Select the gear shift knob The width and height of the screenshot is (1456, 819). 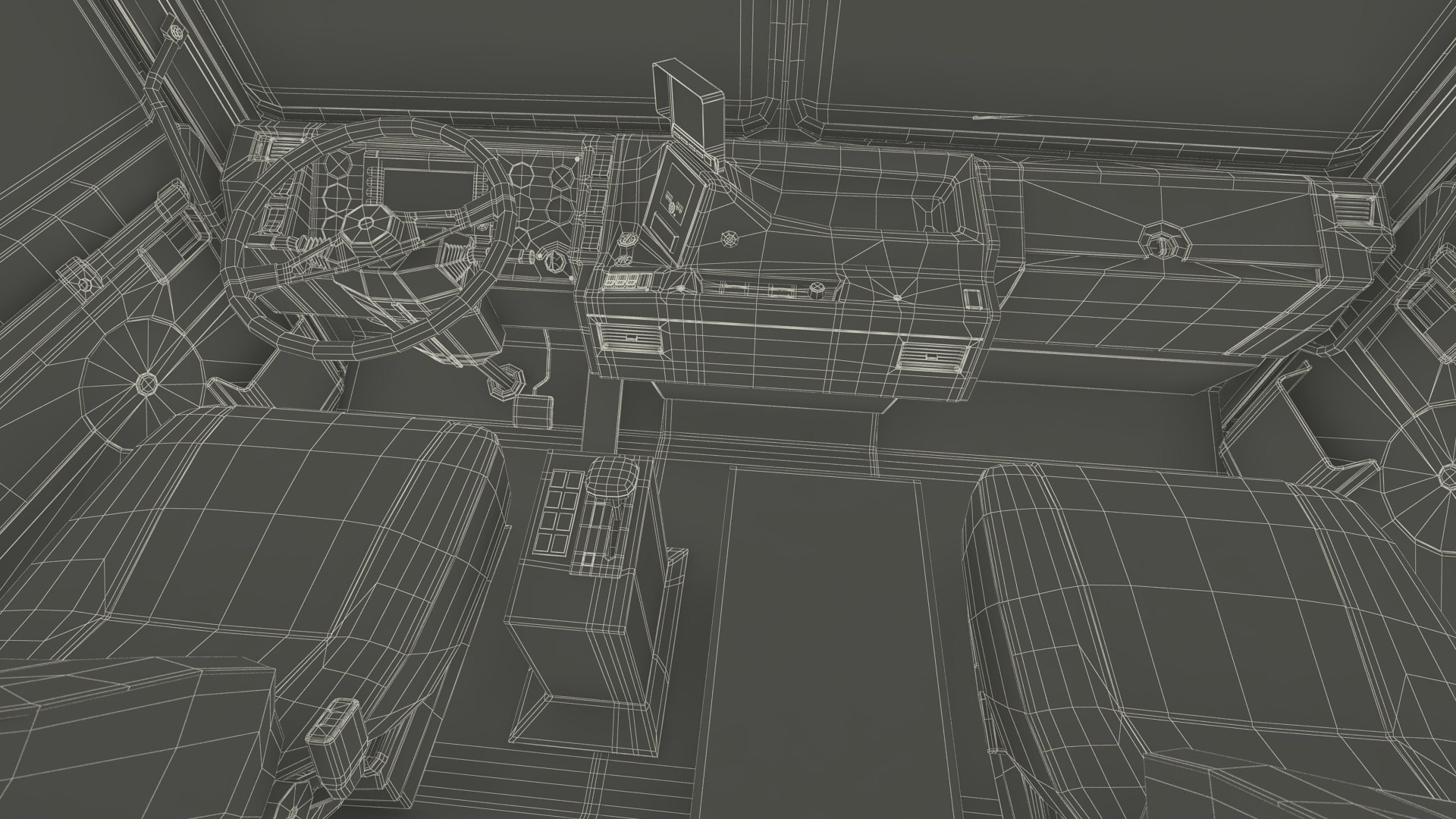click(x=611, y=478)
